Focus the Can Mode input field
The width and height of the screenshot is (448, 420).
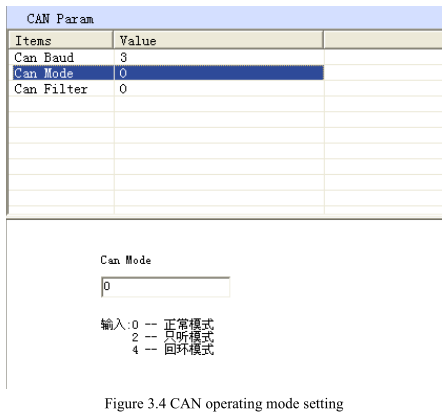coord(165,286)
